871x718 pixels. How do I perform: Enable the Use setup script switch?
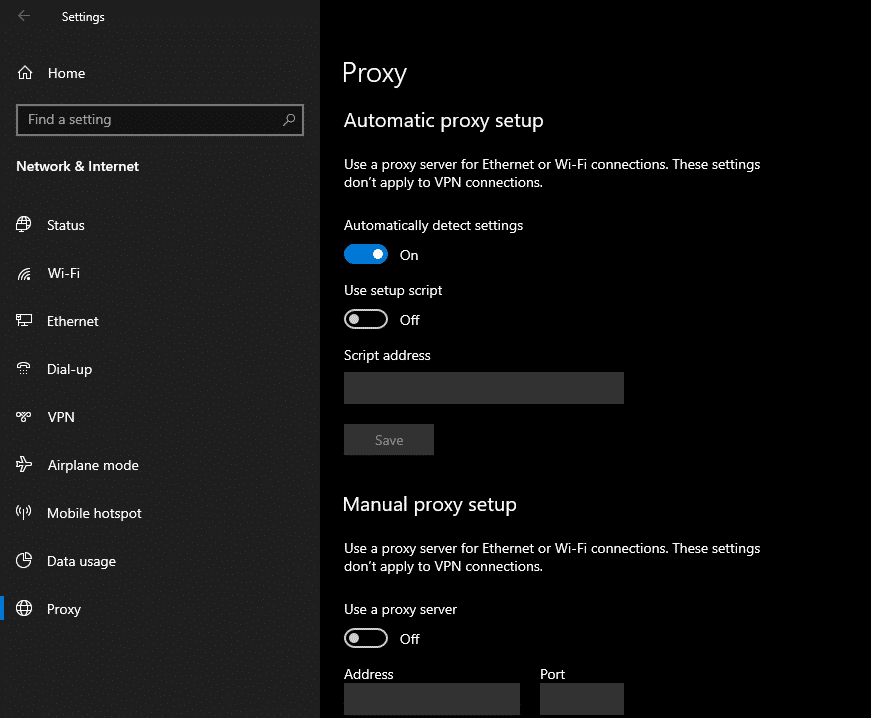[x=366, y=319]
